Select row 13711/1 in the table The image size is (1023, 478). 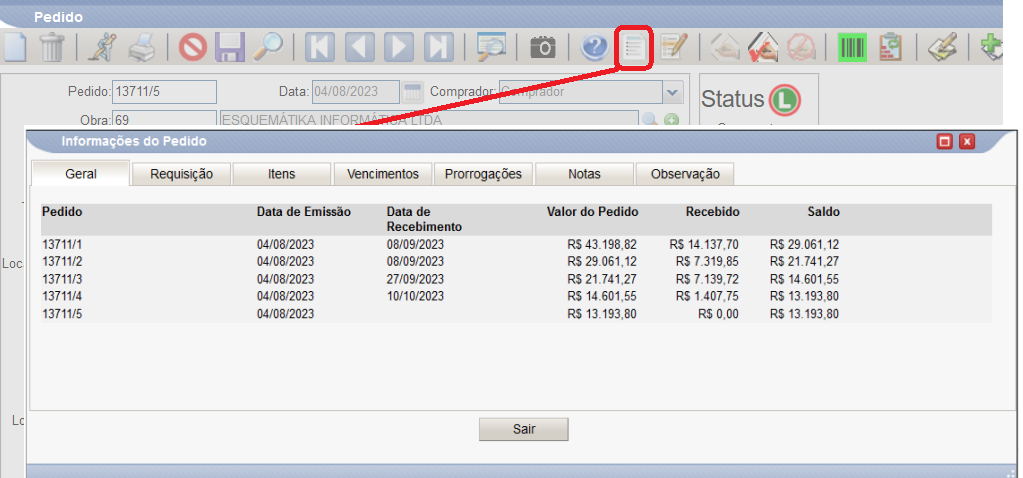[x=516, y=245]
